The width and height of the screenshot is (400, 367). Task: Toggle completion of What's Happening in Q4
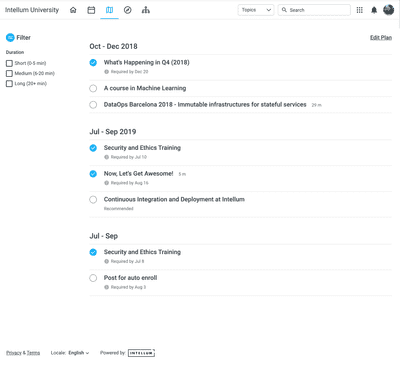click(93, 62)
